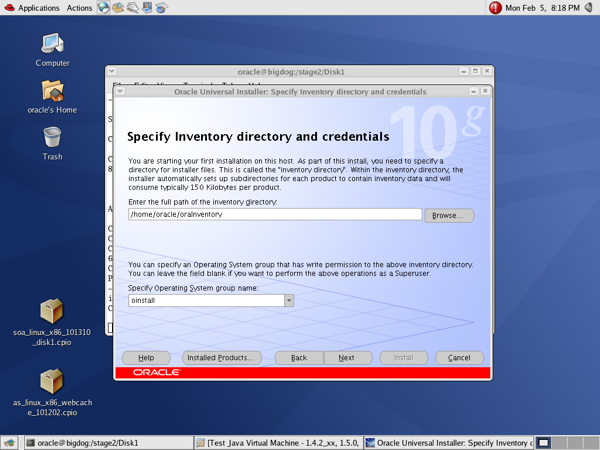The width and height of the screenshot is (600, 450).
Task: Select the first workspace in switcher
Action: (x=543, y=443)
